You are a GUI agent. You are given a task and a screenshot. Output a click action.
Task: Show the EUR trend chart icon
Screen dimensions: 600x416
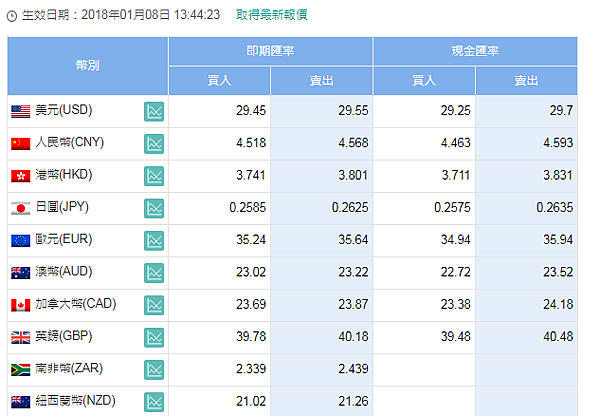pyautogui.click(x=154, y=240)
